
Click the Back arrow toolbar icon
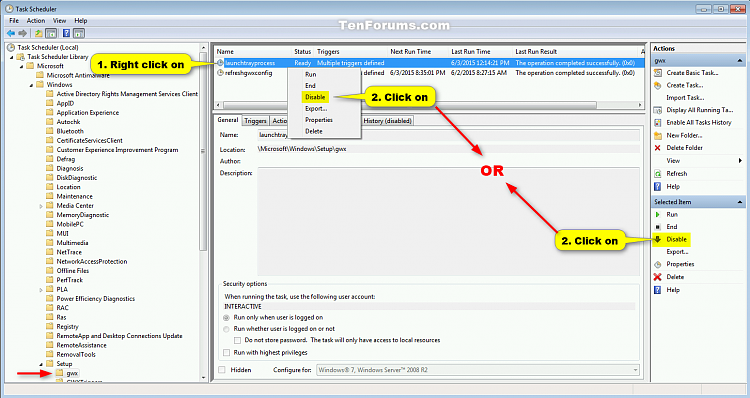11,33
